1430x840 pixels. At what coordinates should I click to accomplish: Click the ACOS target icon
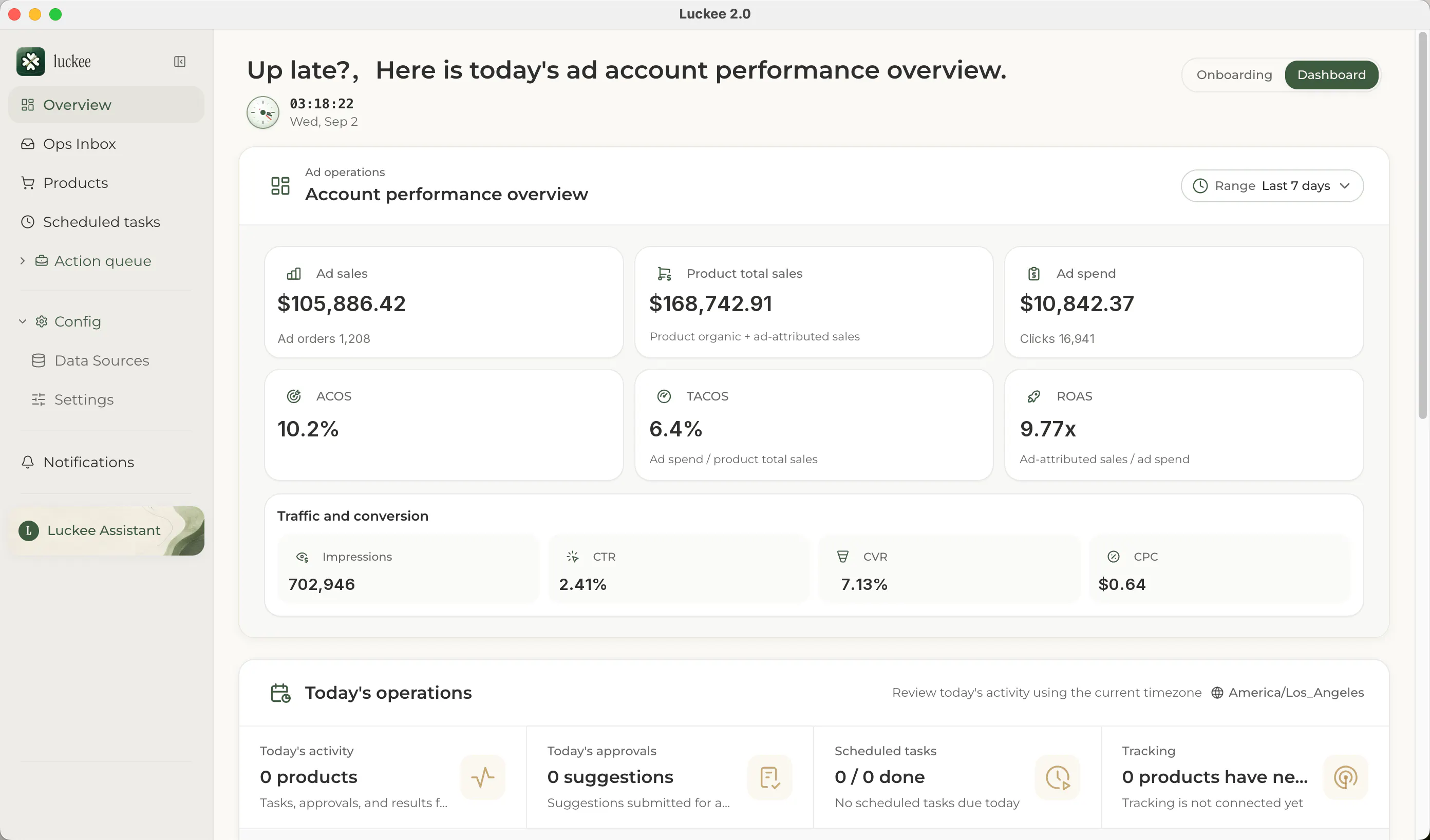(294, 396)
